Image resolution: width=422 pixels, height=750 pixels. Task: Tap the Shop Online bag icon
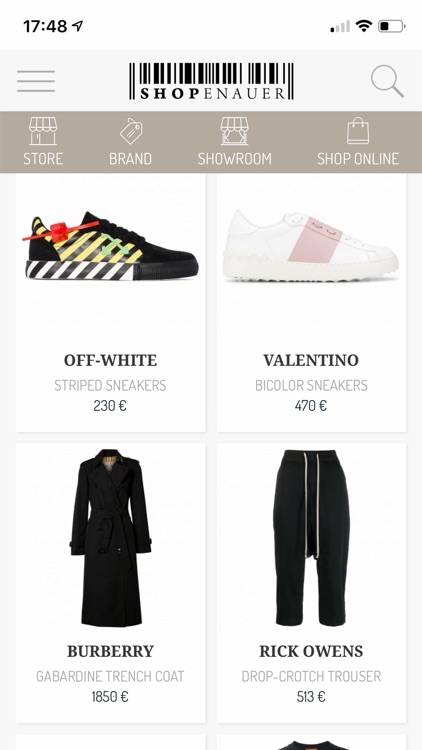[358, 131]
